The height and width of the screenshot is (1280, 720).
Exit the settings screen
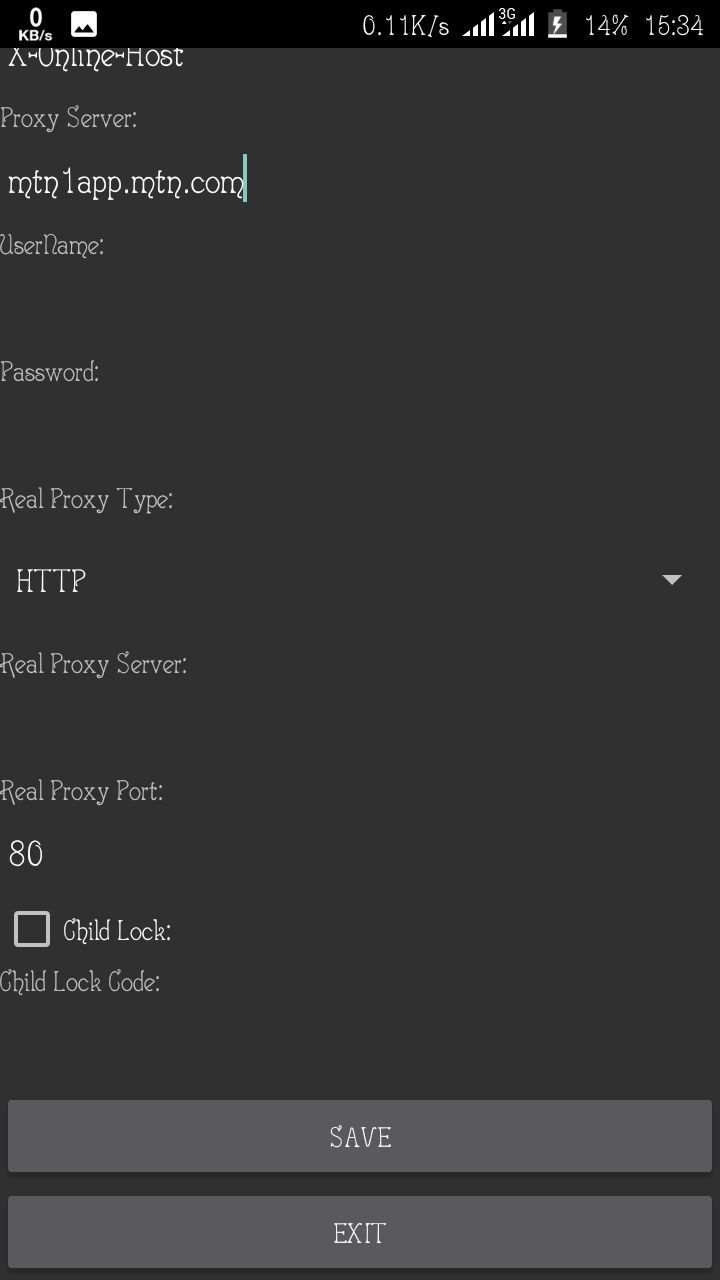[x=360, y=1232]
